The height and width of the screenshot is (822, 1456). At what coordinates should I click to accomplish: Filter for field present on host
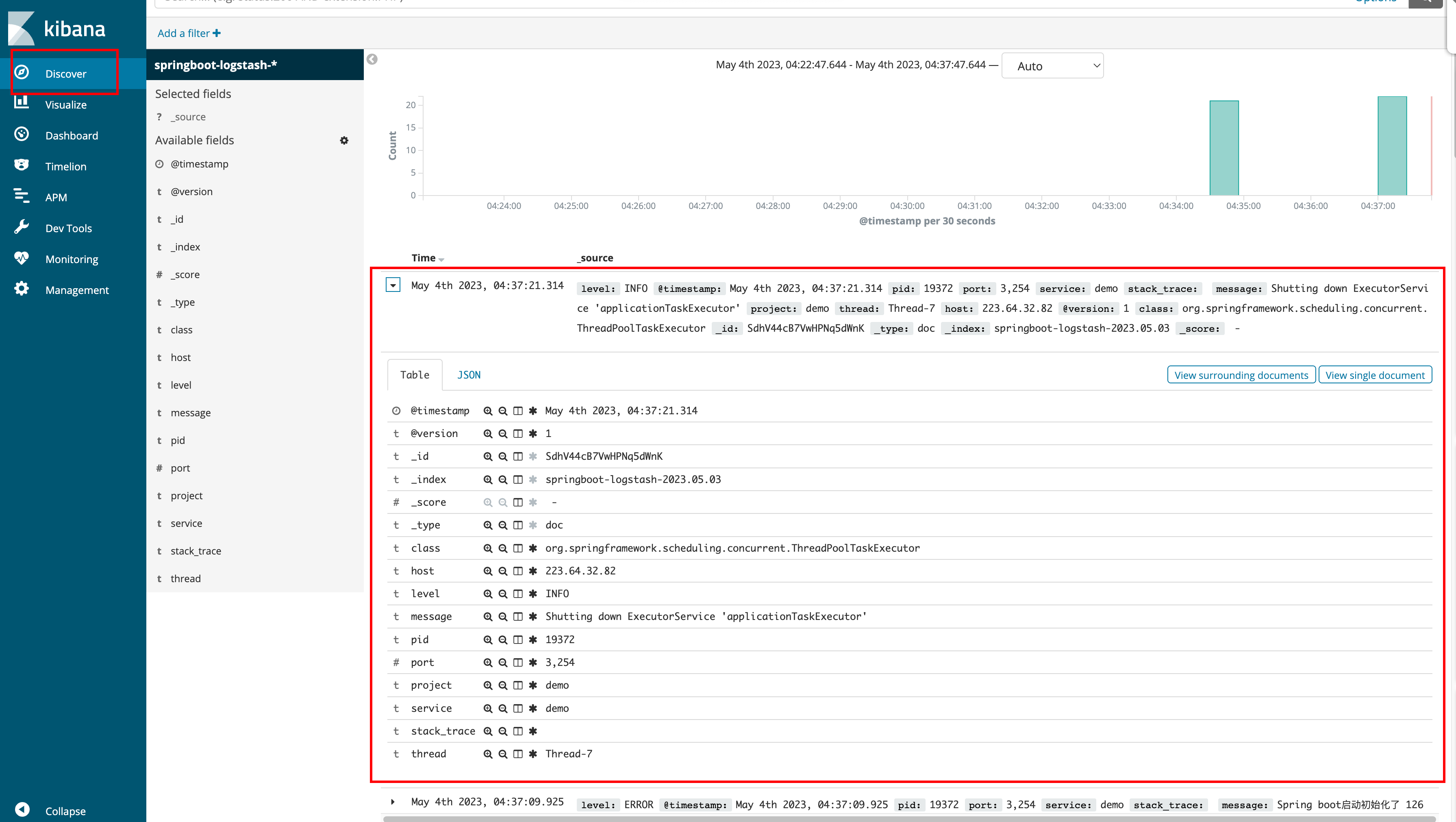pos(532,571)
